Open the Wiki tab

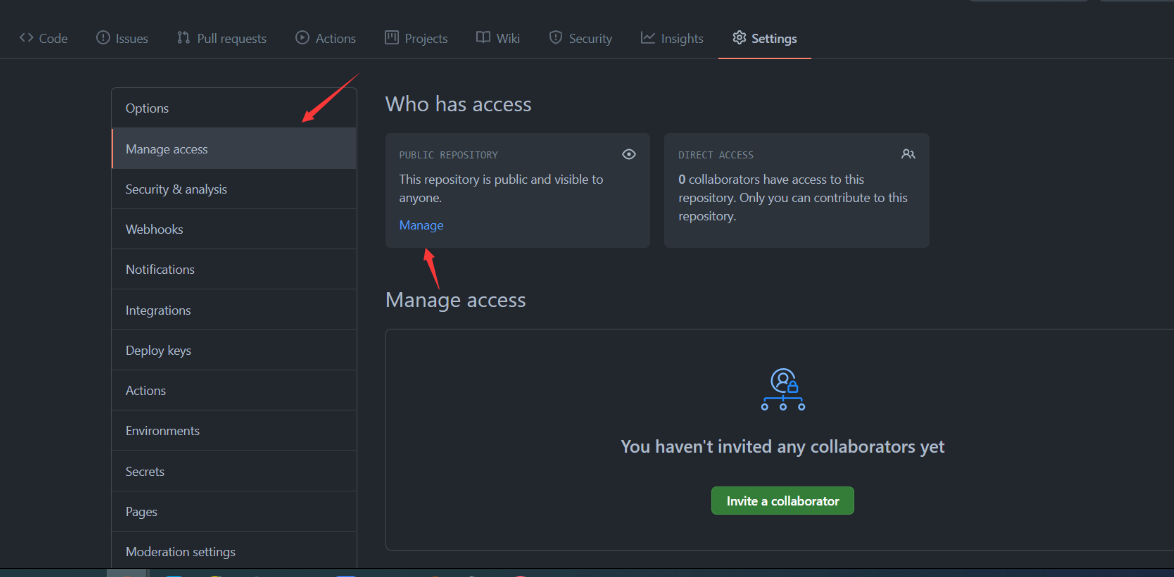pyautogui.click(x=498, y=38)
